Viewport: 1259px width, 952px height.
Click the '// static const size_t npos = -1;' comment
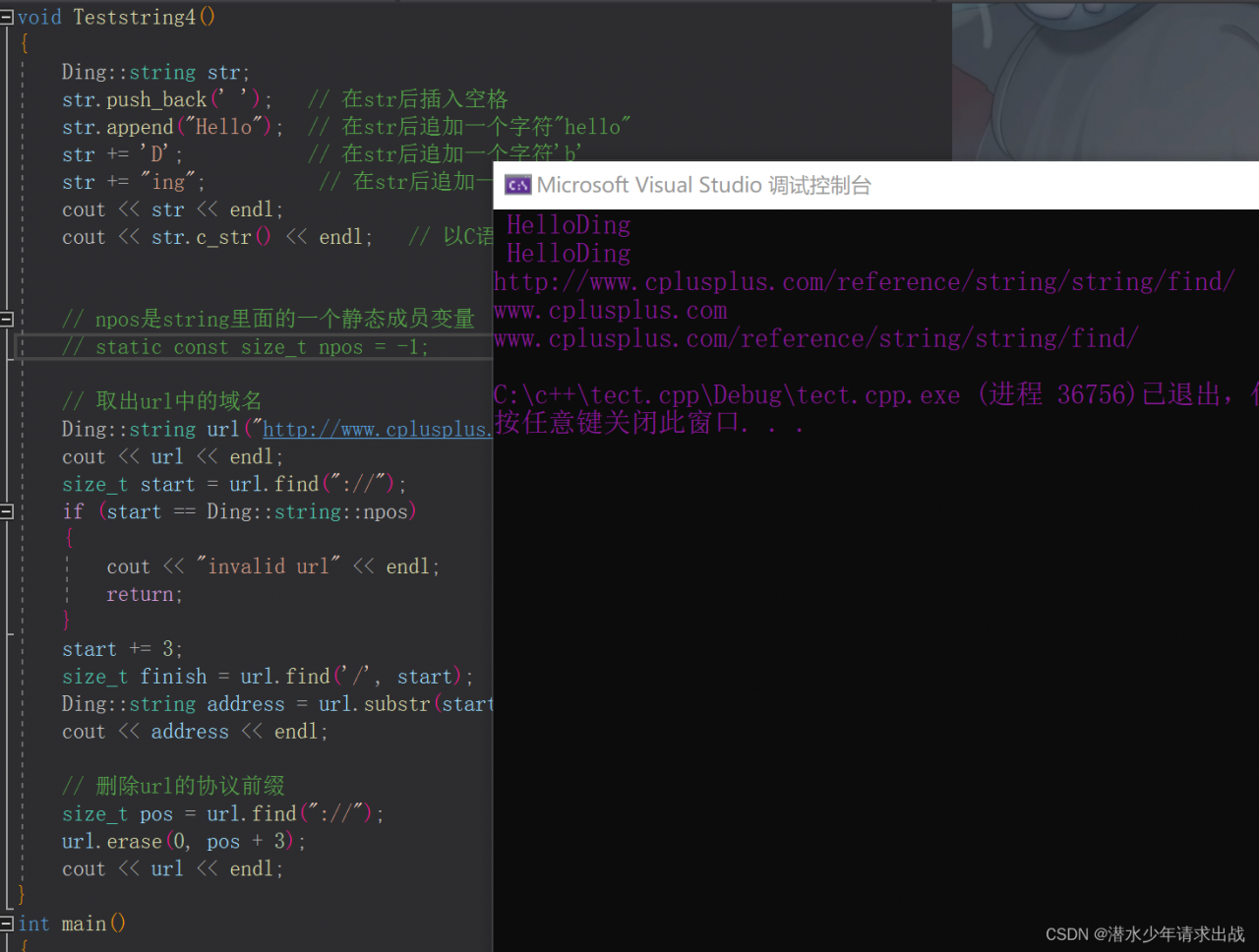pyautogui.click(x=246, y=347)
